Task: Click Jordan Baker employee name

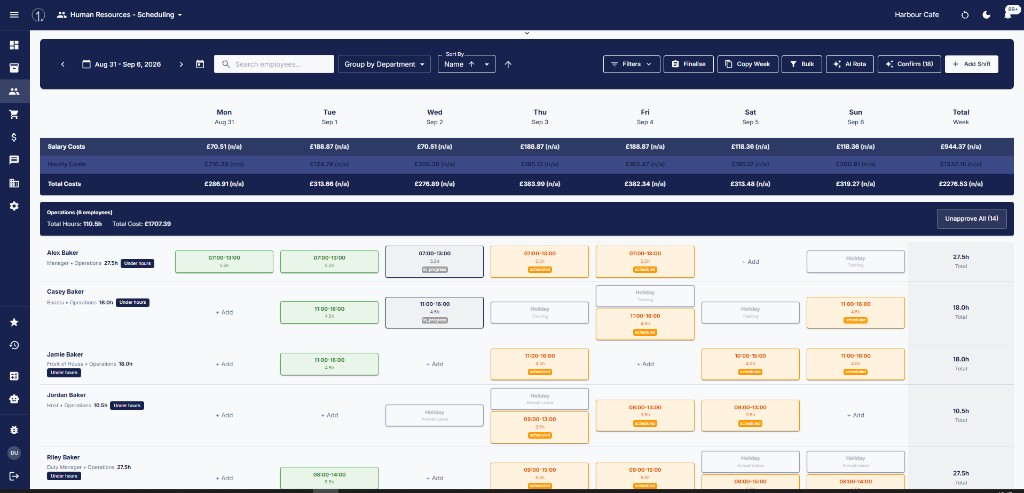Action: click(67, 395)
